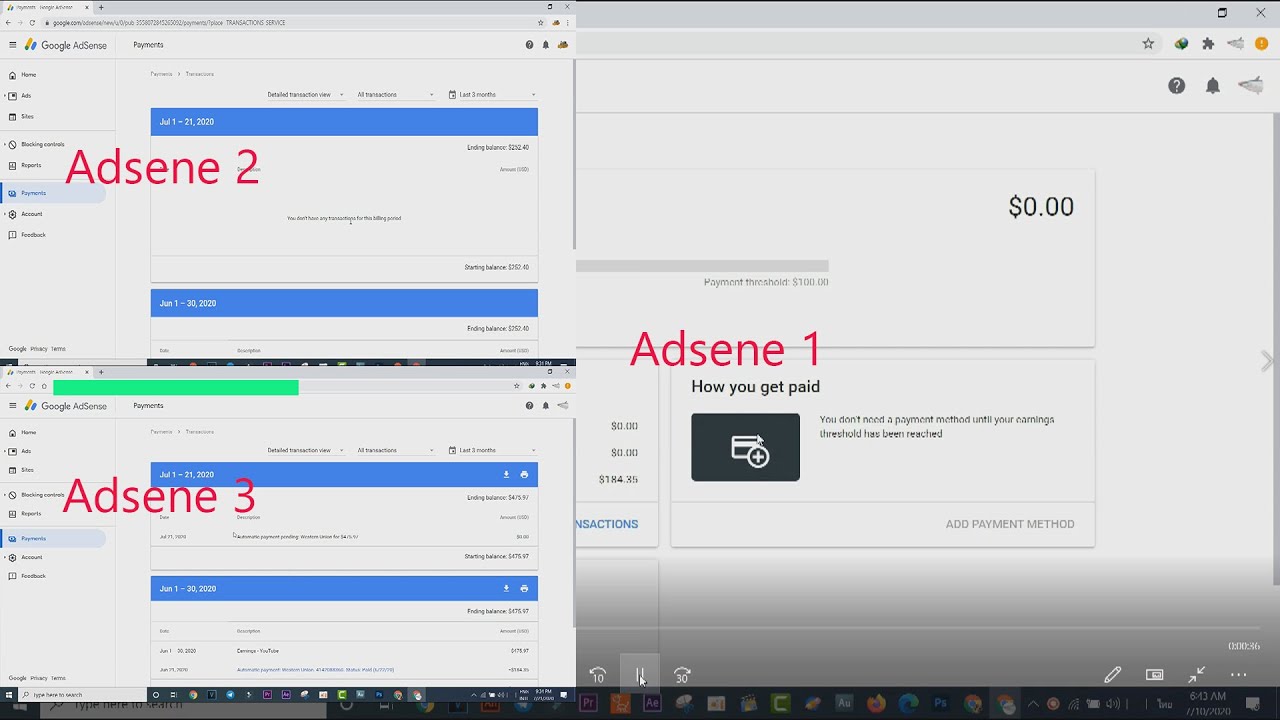Image resolution: width=1280 pixels, height=720 pixels.
Task: Download Jun 1 – 30 statement in Adsene 3
Action: pyautogui.click(x=506, y=589)
